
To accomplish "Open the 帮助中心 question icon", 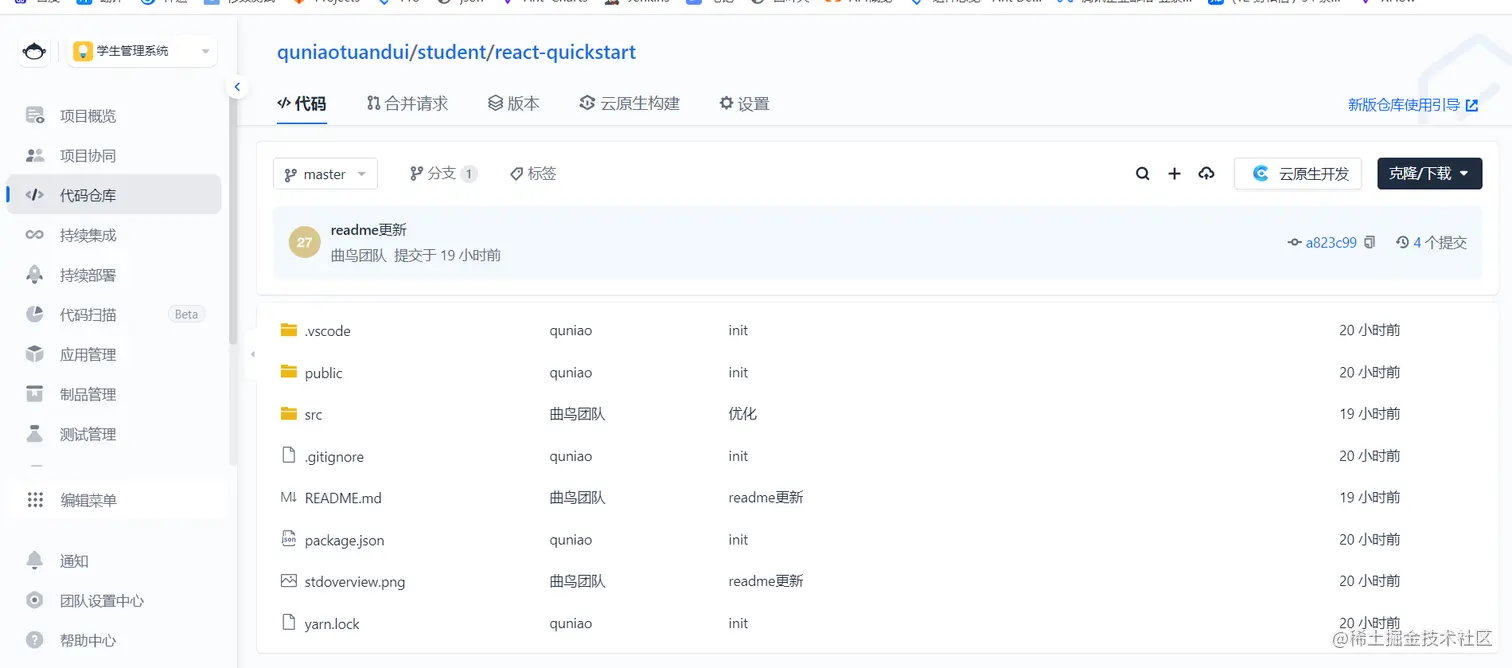I will [35, 640].
